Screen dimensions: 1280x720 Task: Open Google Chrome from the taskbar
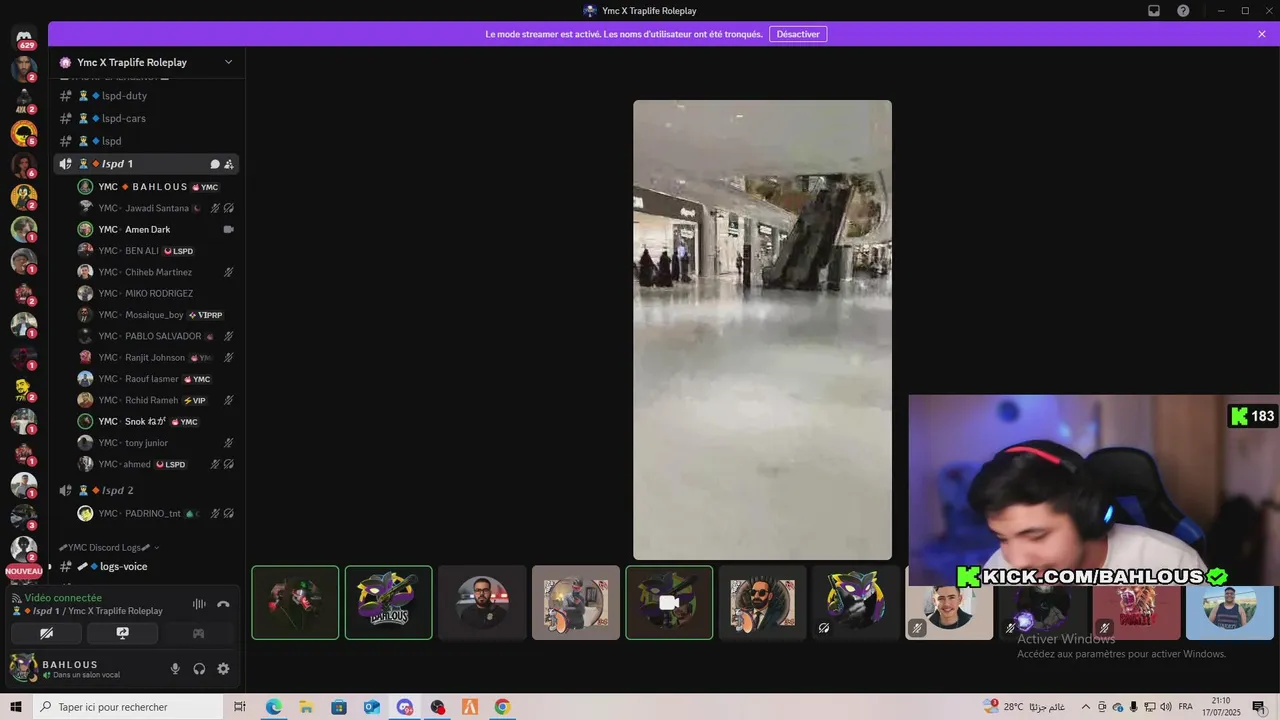tap(502, 707)
